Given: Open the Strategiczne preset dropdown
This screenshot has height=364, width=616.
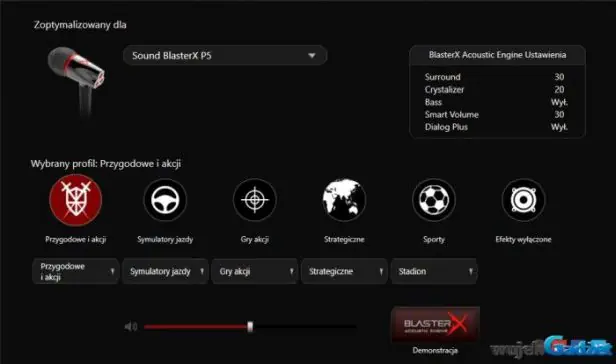Looking at the screenshot, I should point(345,271).
